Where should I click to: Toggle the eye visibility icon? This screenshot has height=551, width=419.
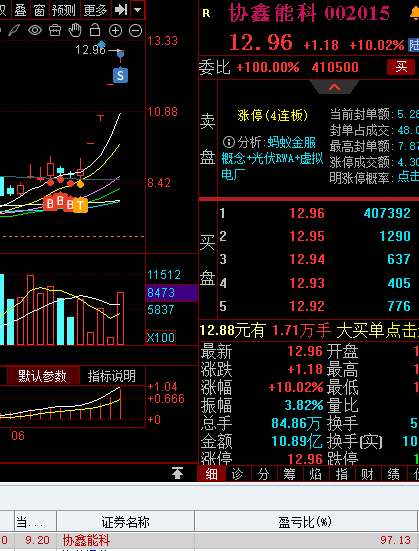tap(35, 31)
